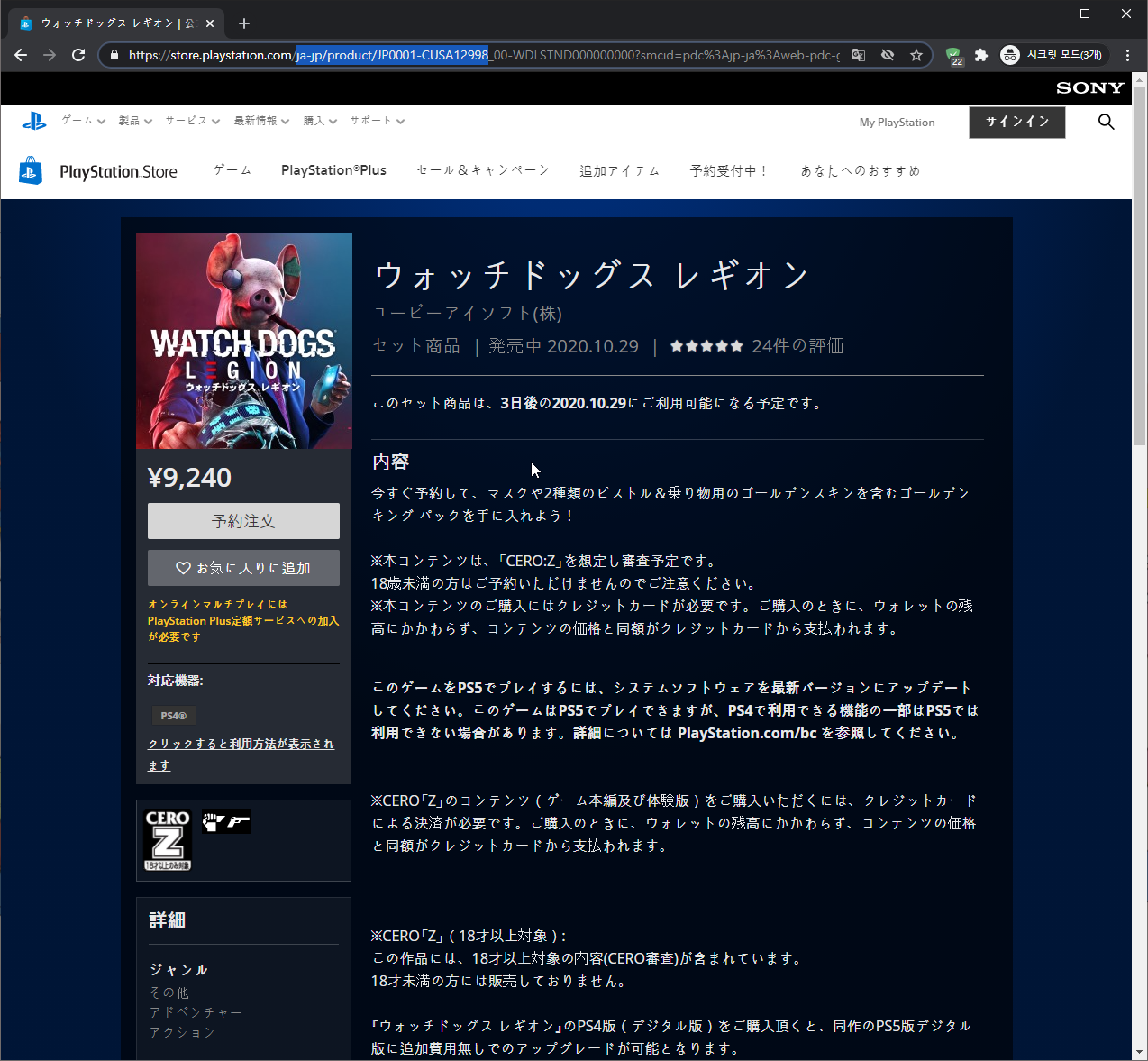This screenshot has height=1061, width=1148.
Task: Click the Watch Dogs Legion cover image
Action: click(244, 341)
